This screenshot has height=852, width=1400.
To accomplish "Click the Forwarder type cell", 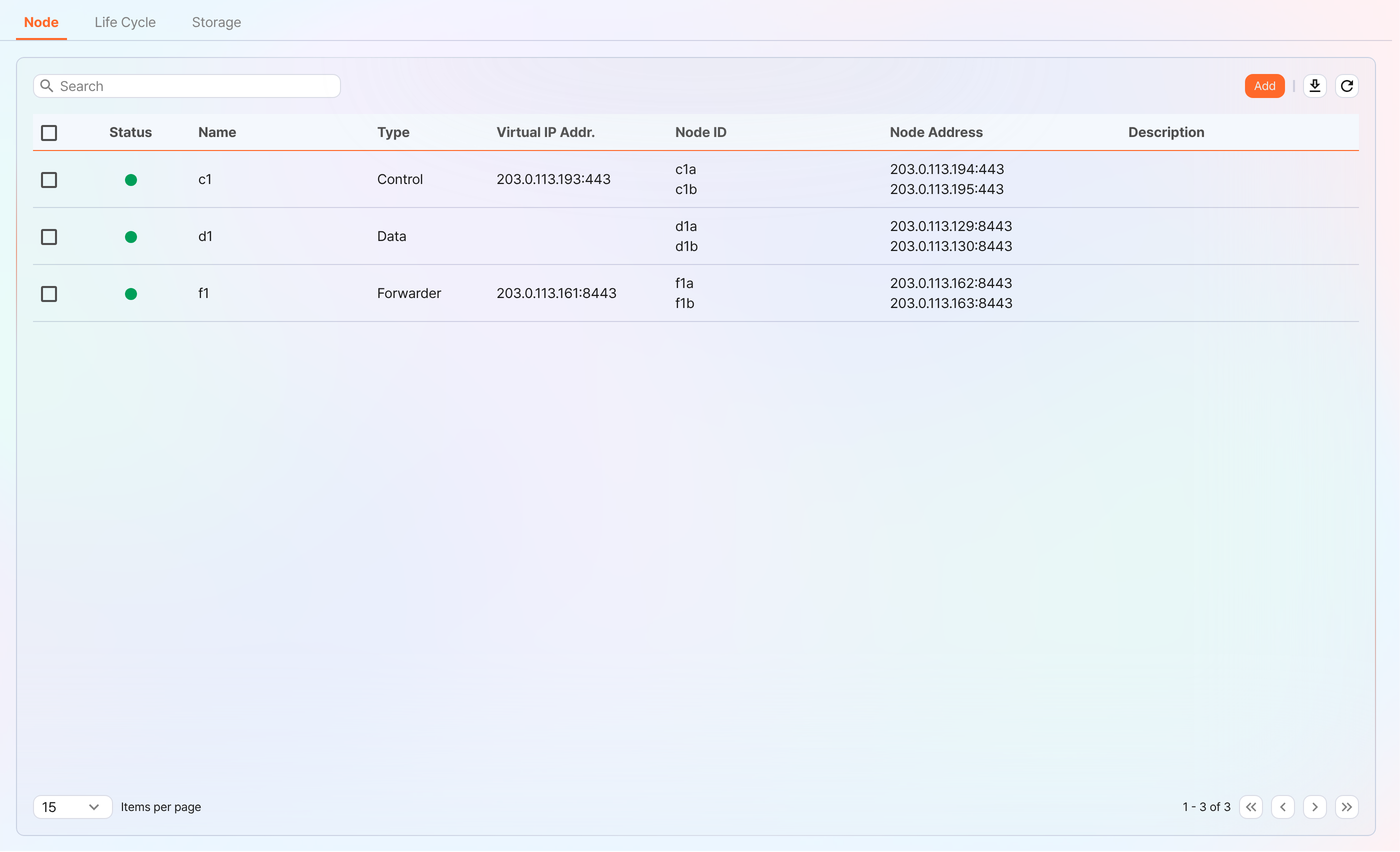I will pos(409,293).
